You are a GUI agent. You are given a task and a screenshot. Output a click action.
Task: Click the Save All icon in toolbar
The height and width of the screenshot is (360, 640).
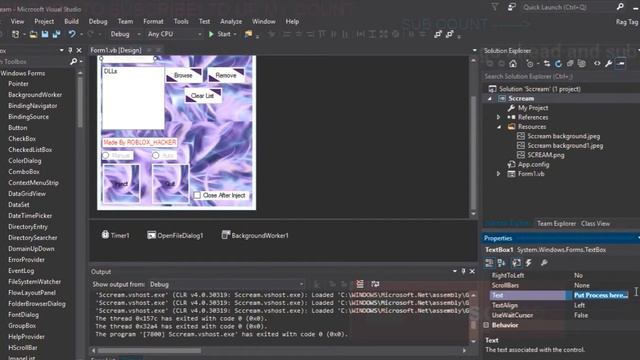point(56,34)
